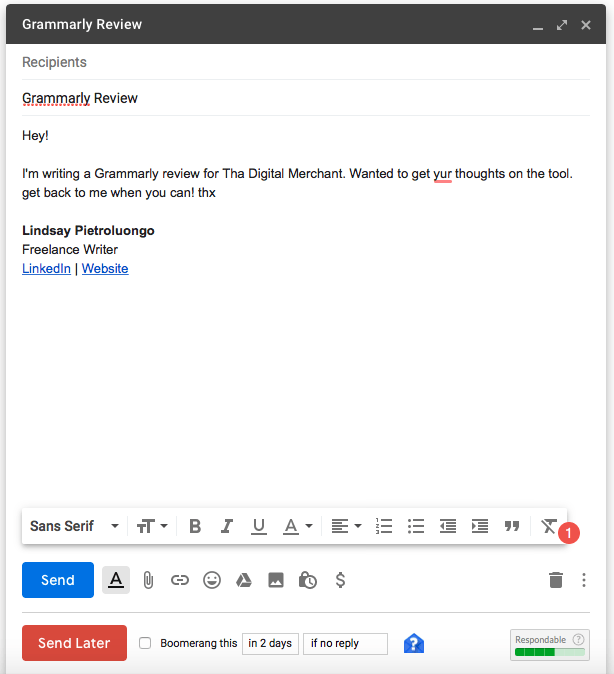Decrease the indent
The width and height of the screenshot is (614, 674).
(x=448, y=526)
